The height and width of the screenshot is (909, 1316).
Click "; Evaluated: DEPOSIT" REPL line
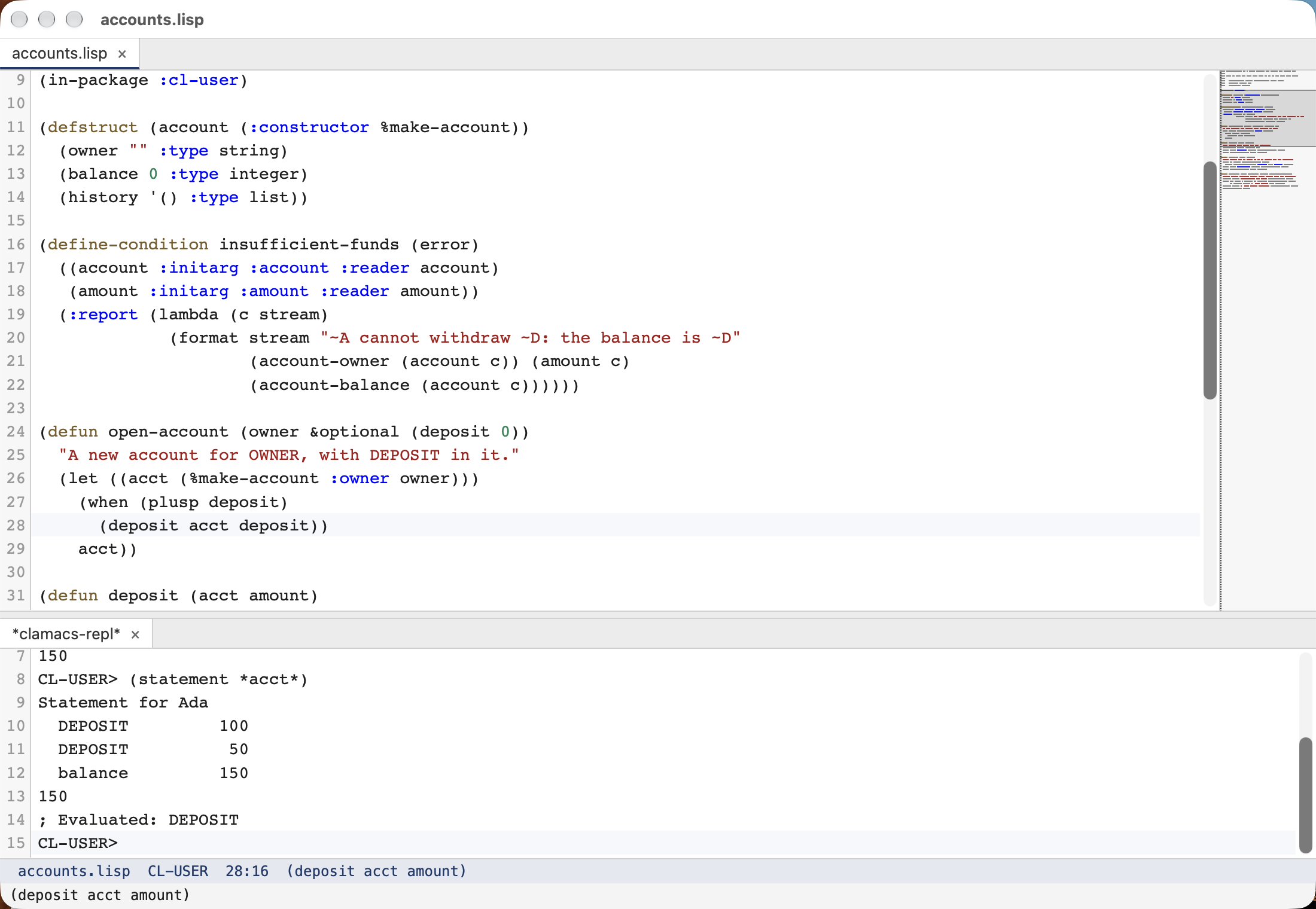point(139,820)
